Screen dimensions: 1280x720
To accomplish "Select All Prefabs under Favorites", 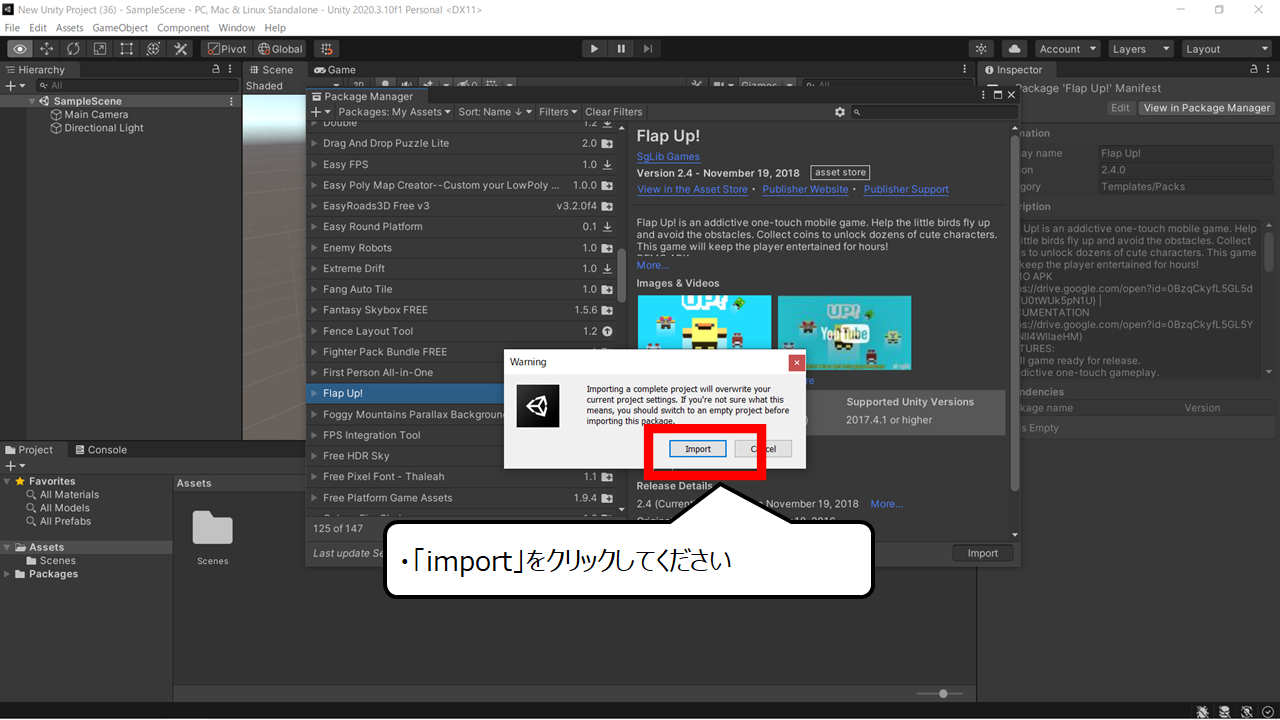I will [65, 521].
